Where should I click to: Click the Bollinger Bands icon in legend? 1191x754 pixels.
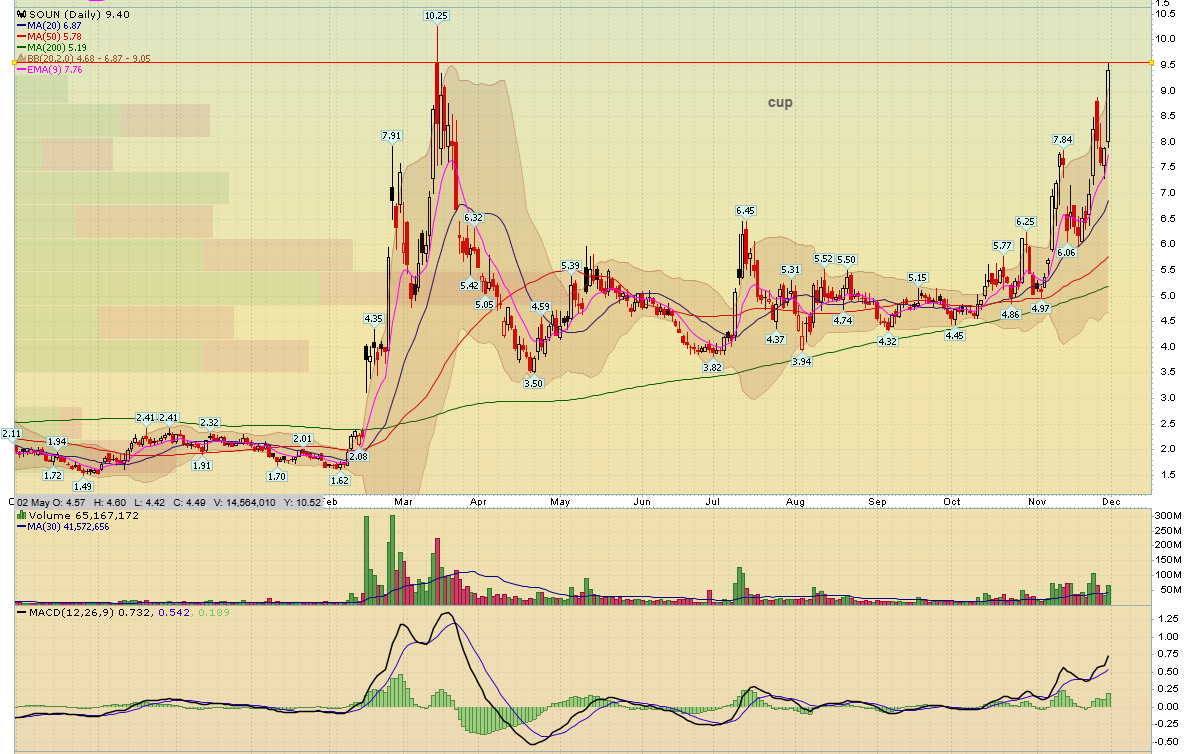[x=21, y=59]
